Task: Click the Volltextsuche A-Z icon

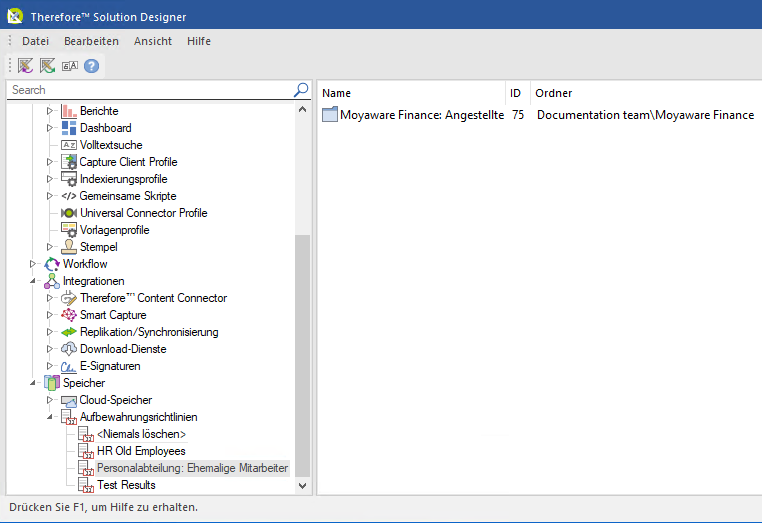Action: 69,145
